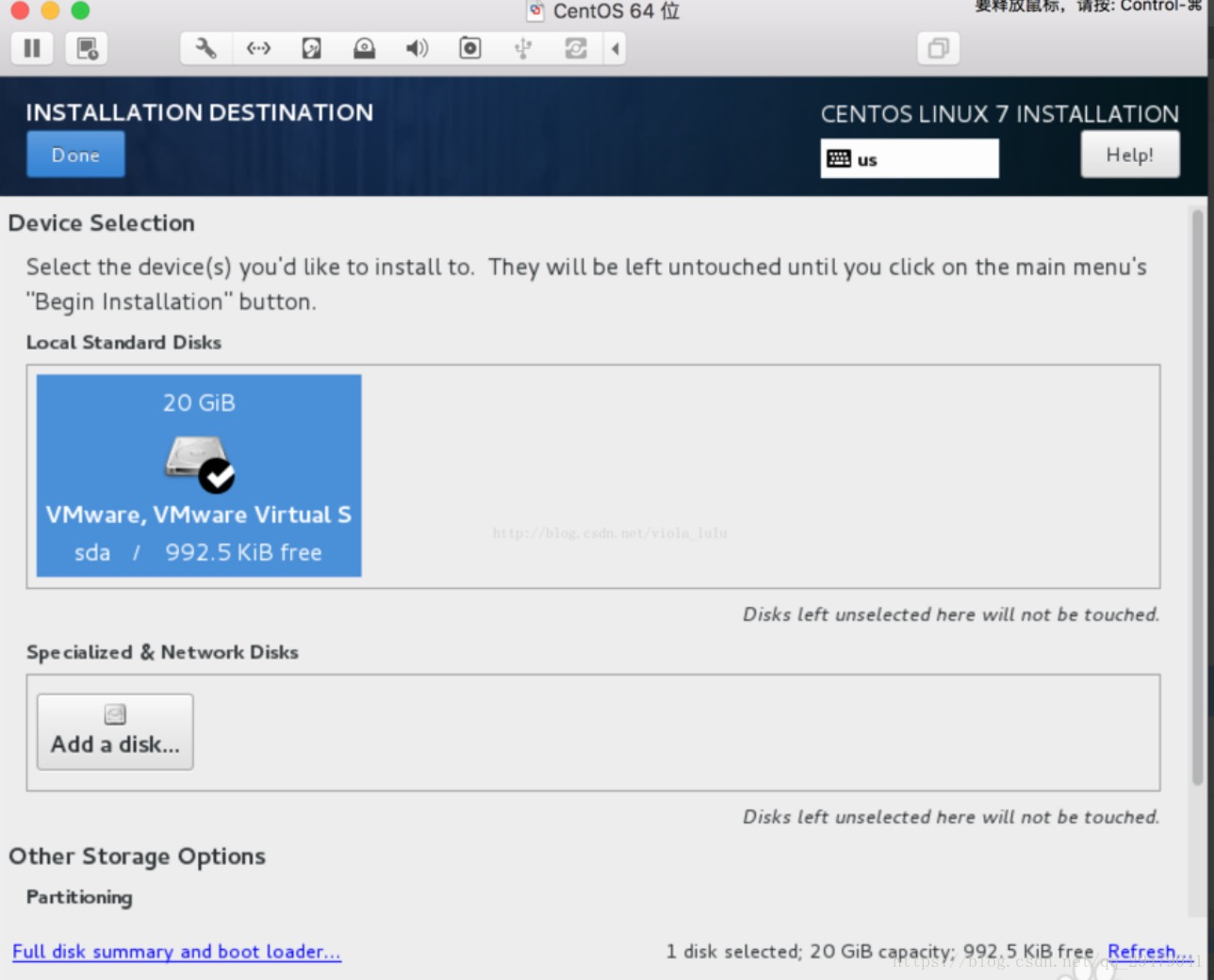Toggle the checkmark on disk icon

(218, 475)
